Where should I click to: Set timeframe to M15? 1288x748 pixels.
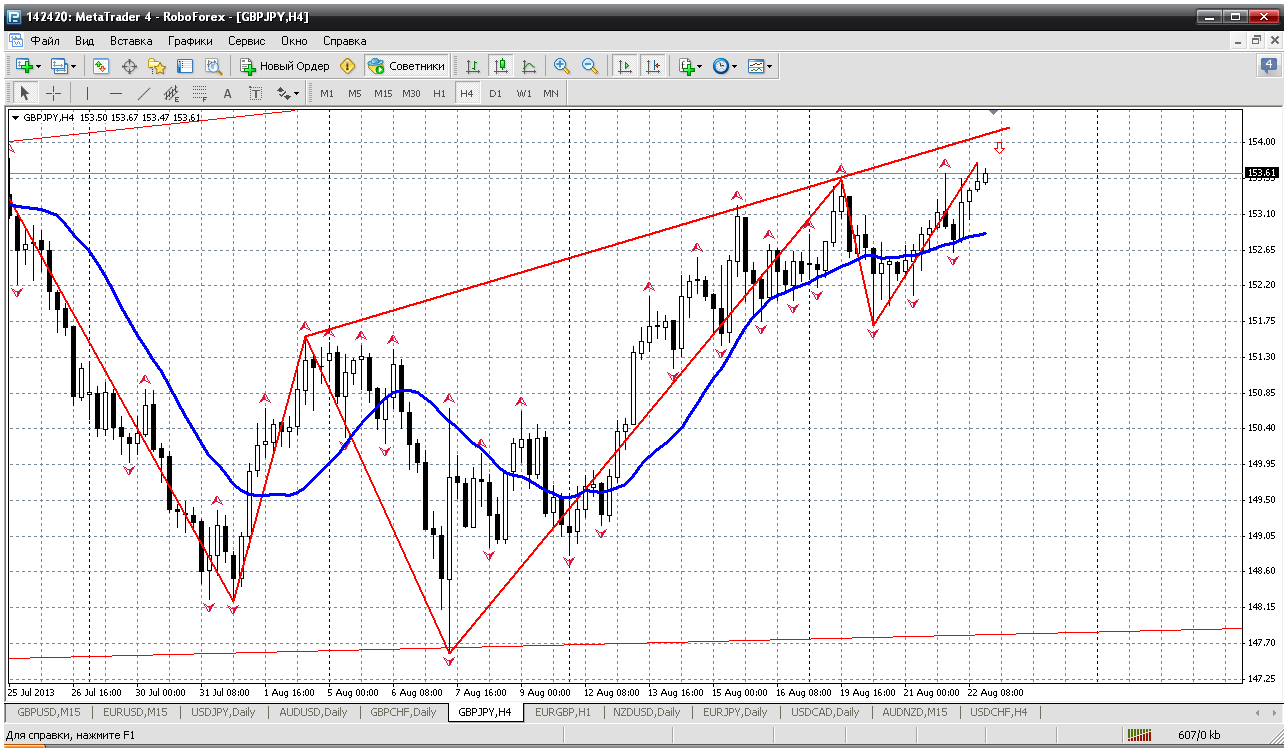click(x=383, y=93)
